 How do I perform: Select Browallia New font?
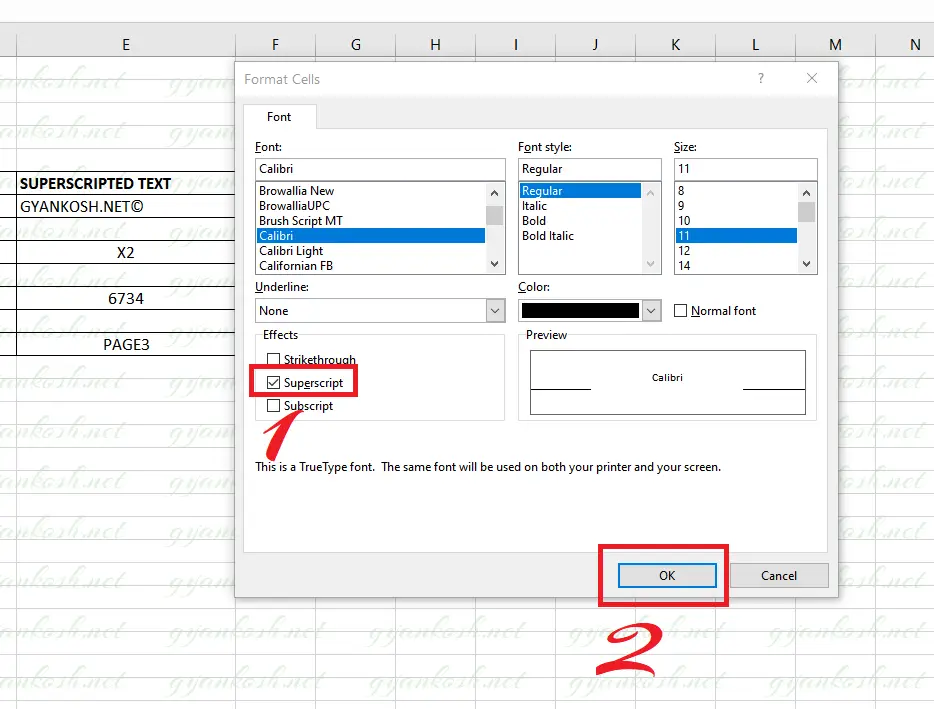371,191
